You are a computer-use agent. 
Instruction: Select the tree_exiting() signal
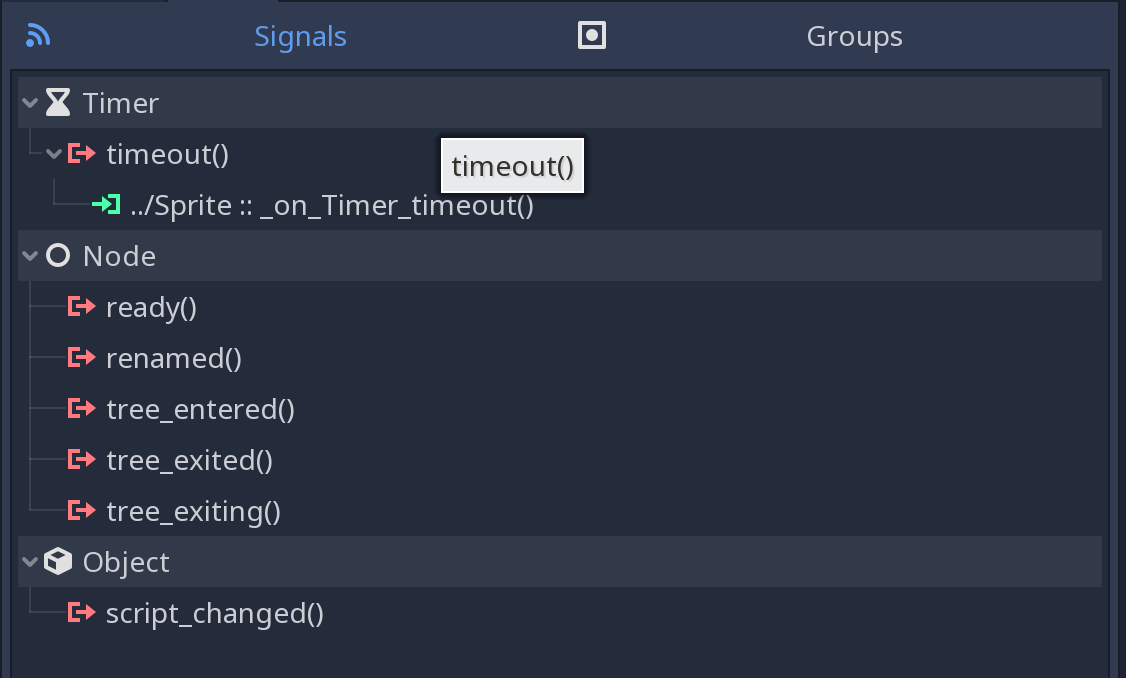pyautogui.click(x=193, y=510)
